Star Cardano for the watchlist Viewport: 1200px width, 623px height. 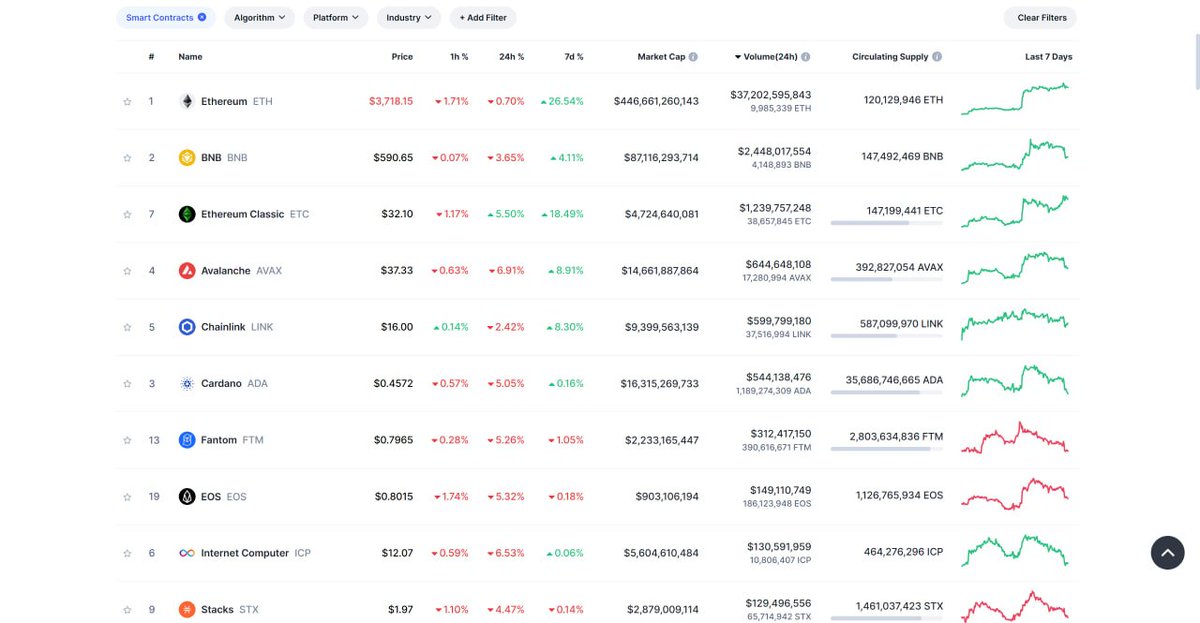click(x=127, y=384)
